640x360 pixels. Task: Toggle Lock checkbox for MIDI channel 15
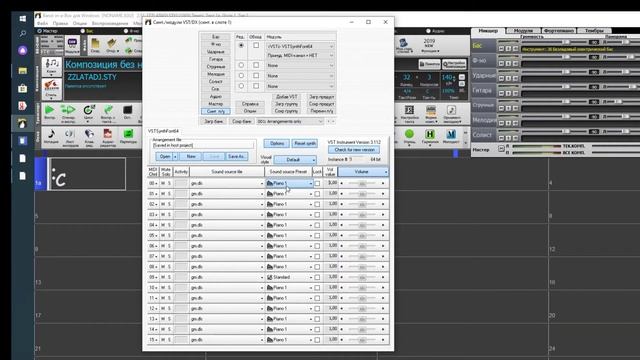click(317, 340)
